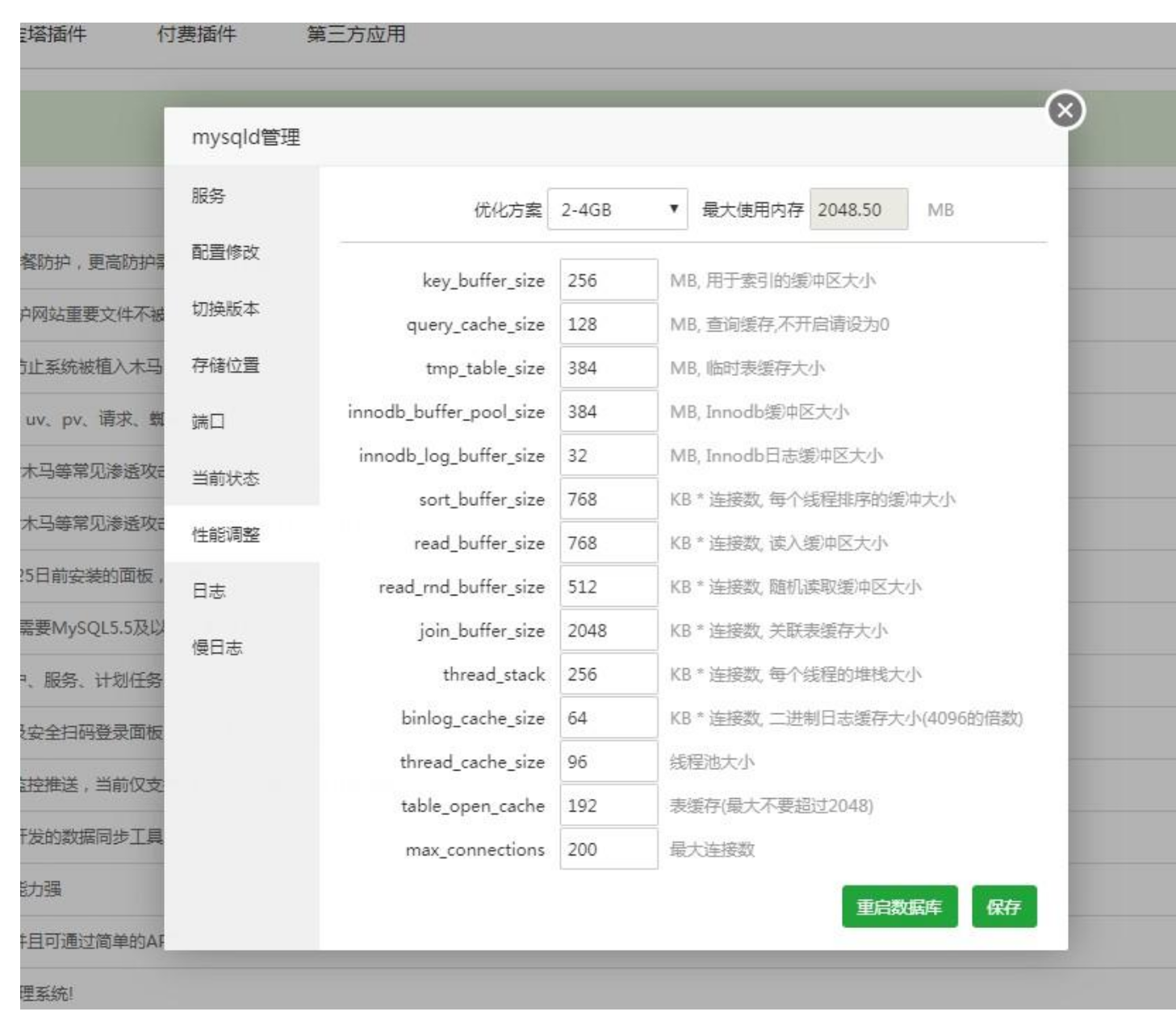Select the 切换版本 tab
Viewport: 1176px width, 1020px height.
pos(225,309)
